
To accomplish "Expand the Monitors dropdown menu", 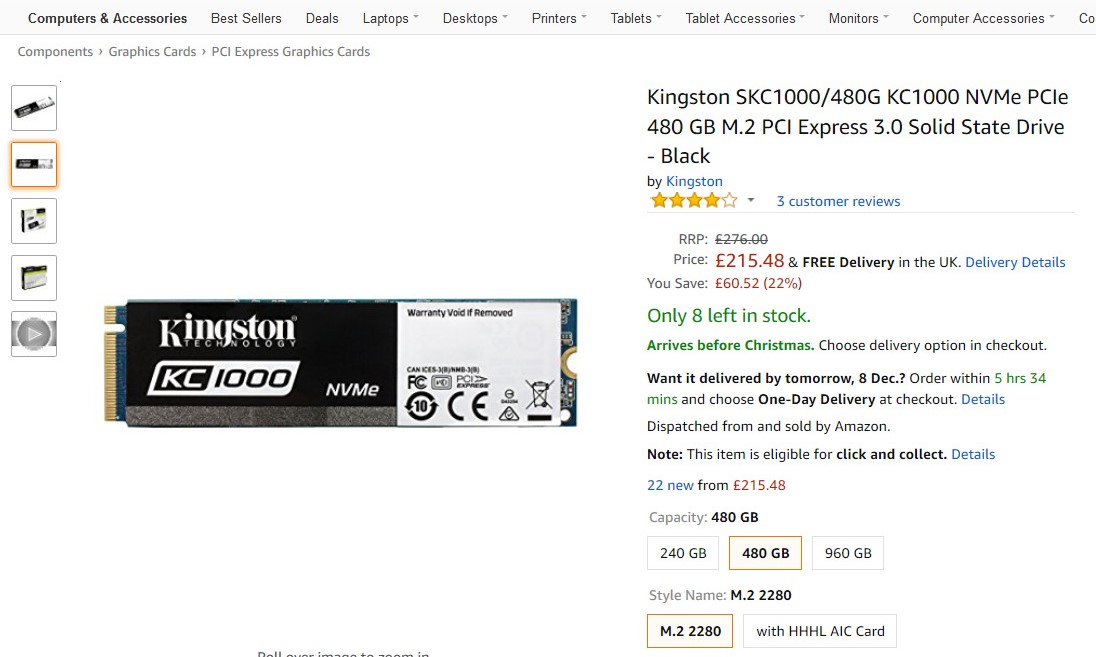I will (858, 18).
